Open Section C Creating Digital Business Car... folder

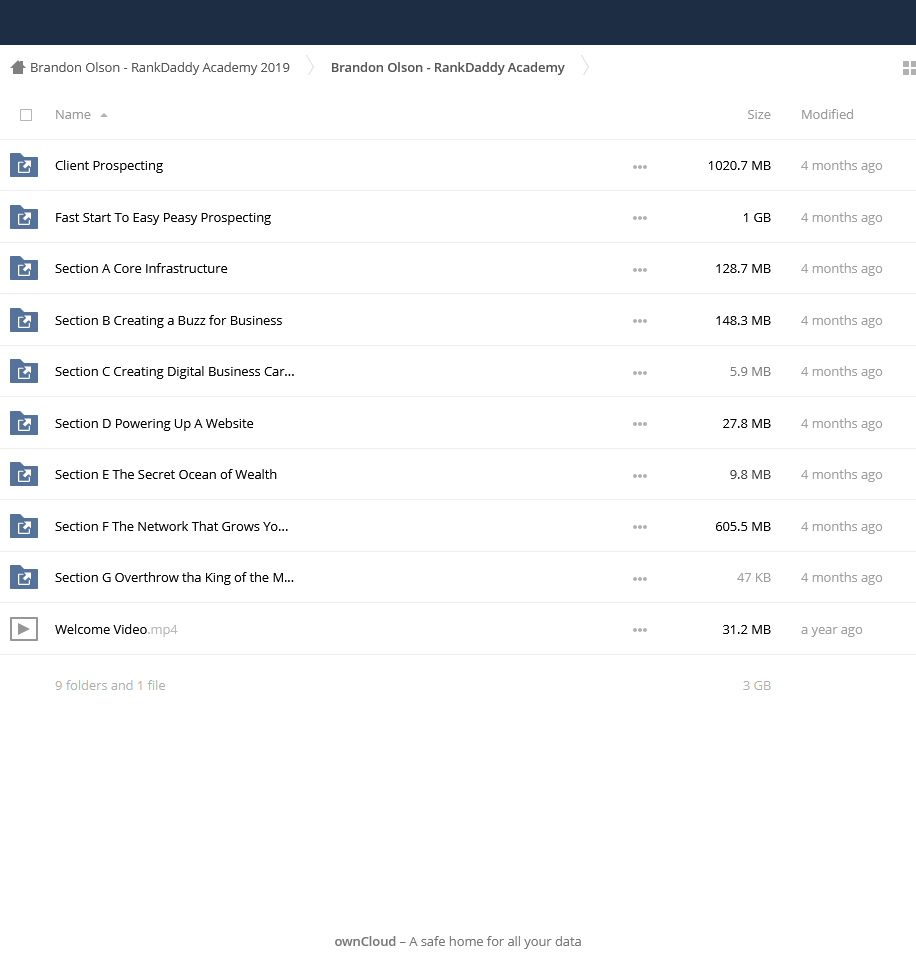tap(175, 372)
